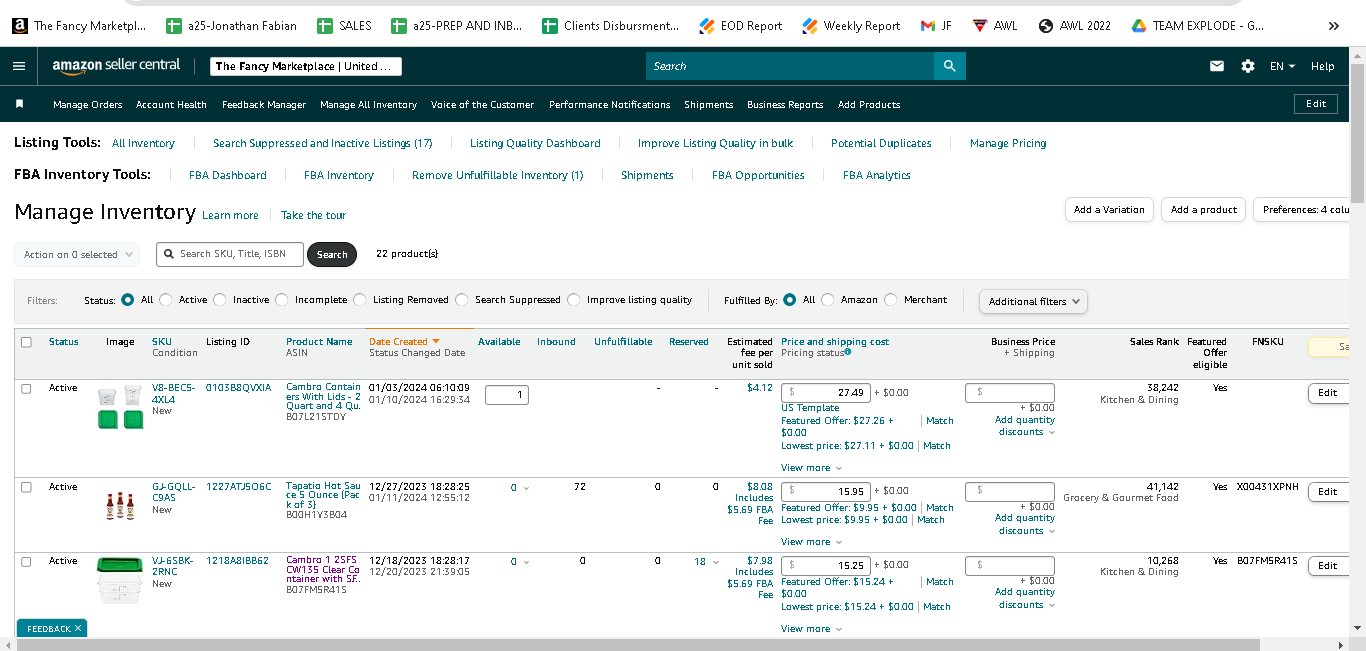Check the GJ-GQLL-C9AS row checkbox
This screenshot has width=1366, height=651.
(26, 487)
